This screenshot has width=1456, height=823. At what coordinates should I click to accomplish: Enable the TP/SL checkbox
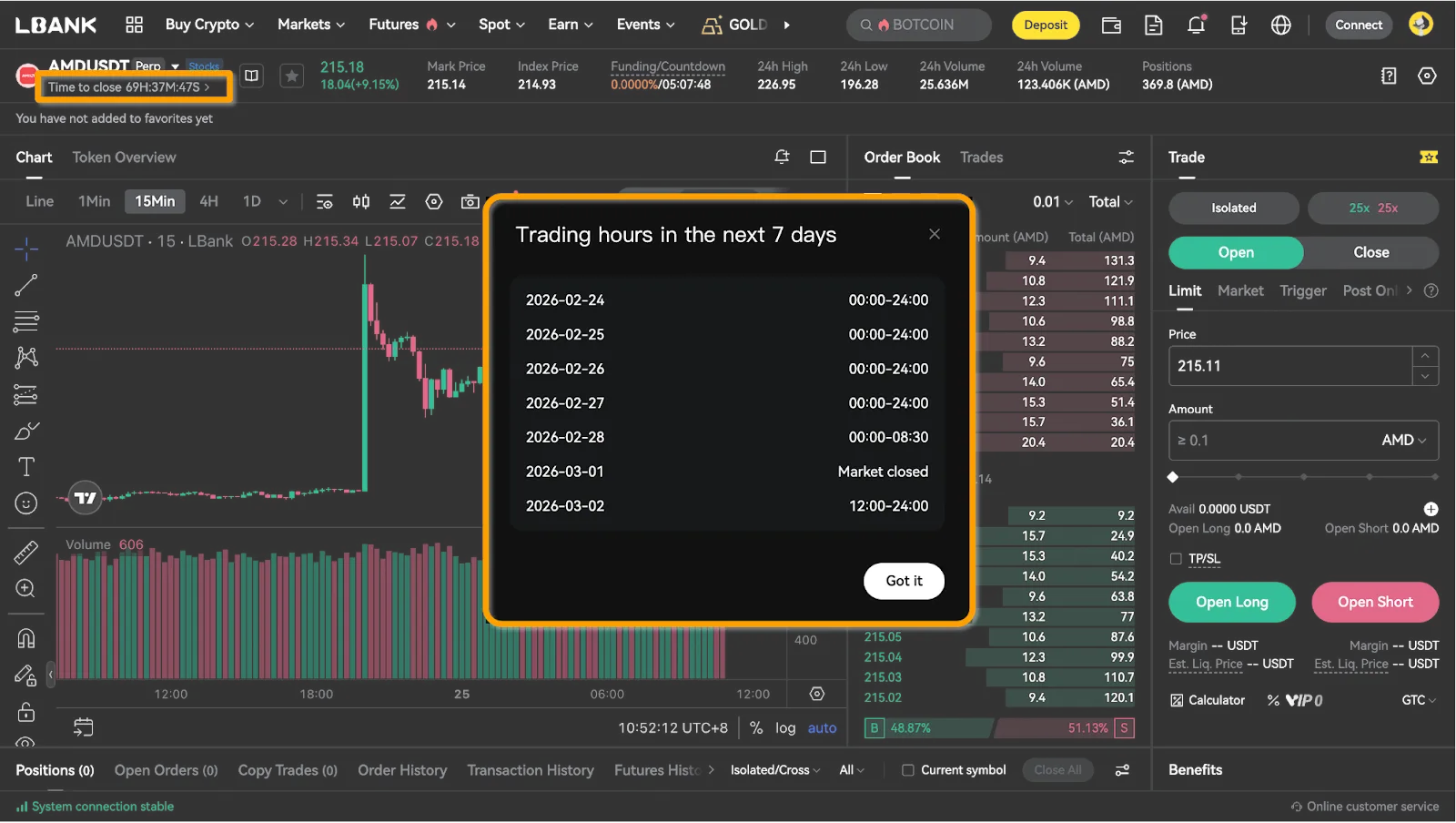pyautogui.click(x=1176, y=559)
